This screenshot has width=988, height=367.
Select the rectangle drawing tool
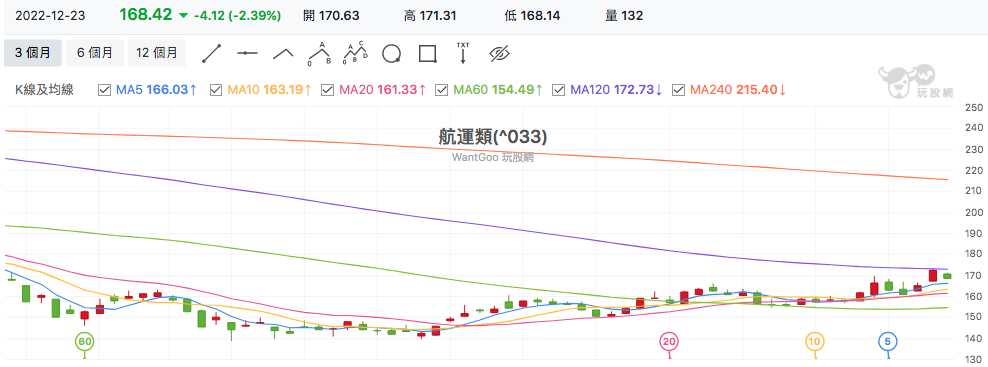[x=428, y=54]
